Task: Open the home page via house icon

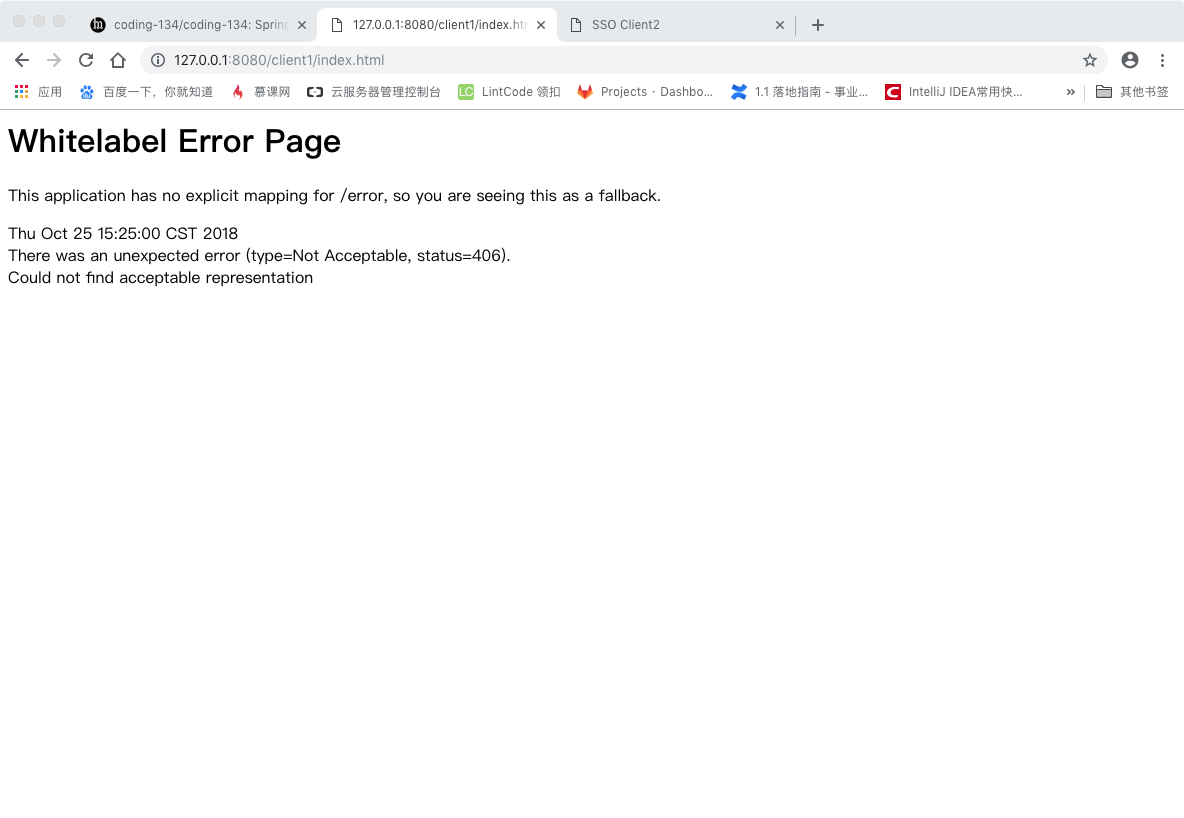Action: point(118,60)
